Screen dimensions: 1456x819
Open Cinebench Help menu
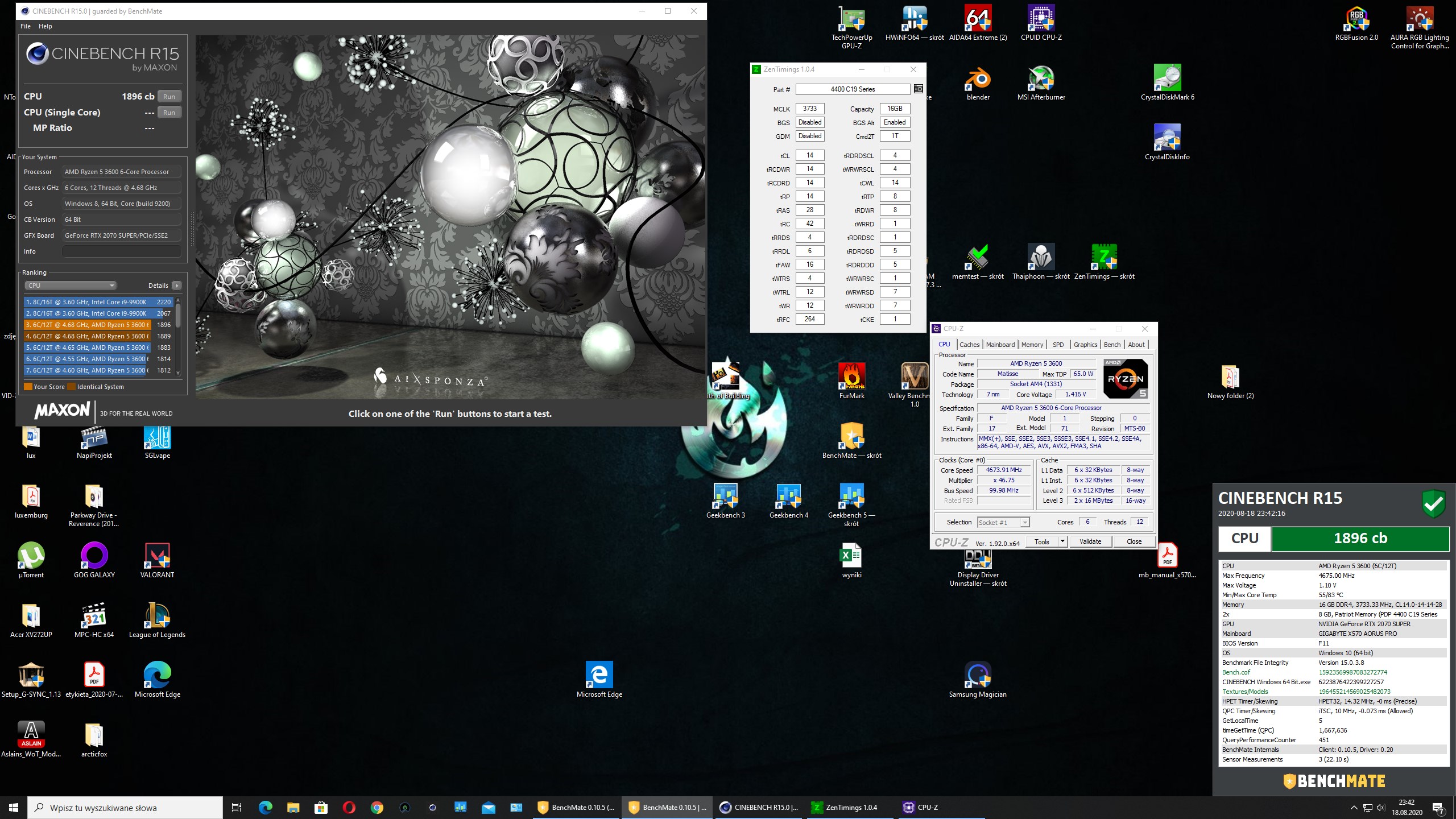(x=45, y=26)
